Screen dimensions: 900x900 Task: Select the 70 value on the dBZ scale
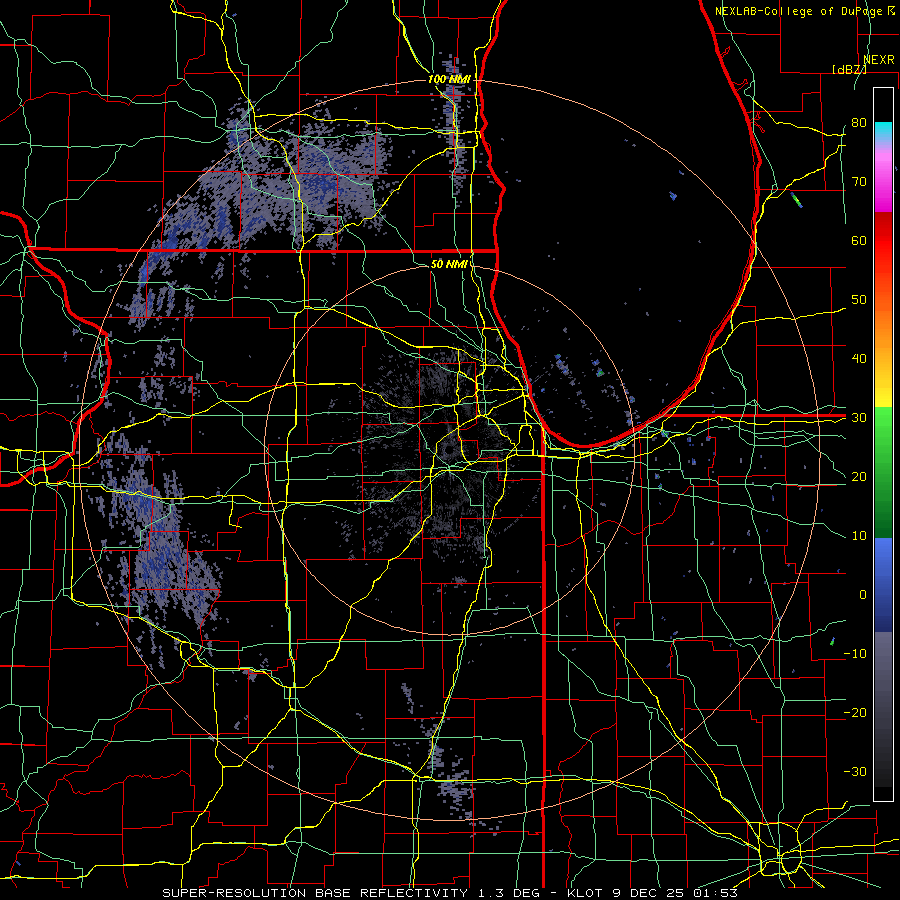(x=859, y=182)
